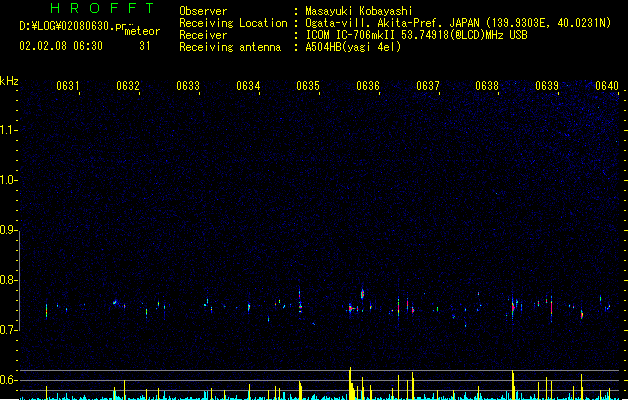Viewport: 629px width, 400px height.
Task: Click the 0631 time marker
Action: [67, 86]
